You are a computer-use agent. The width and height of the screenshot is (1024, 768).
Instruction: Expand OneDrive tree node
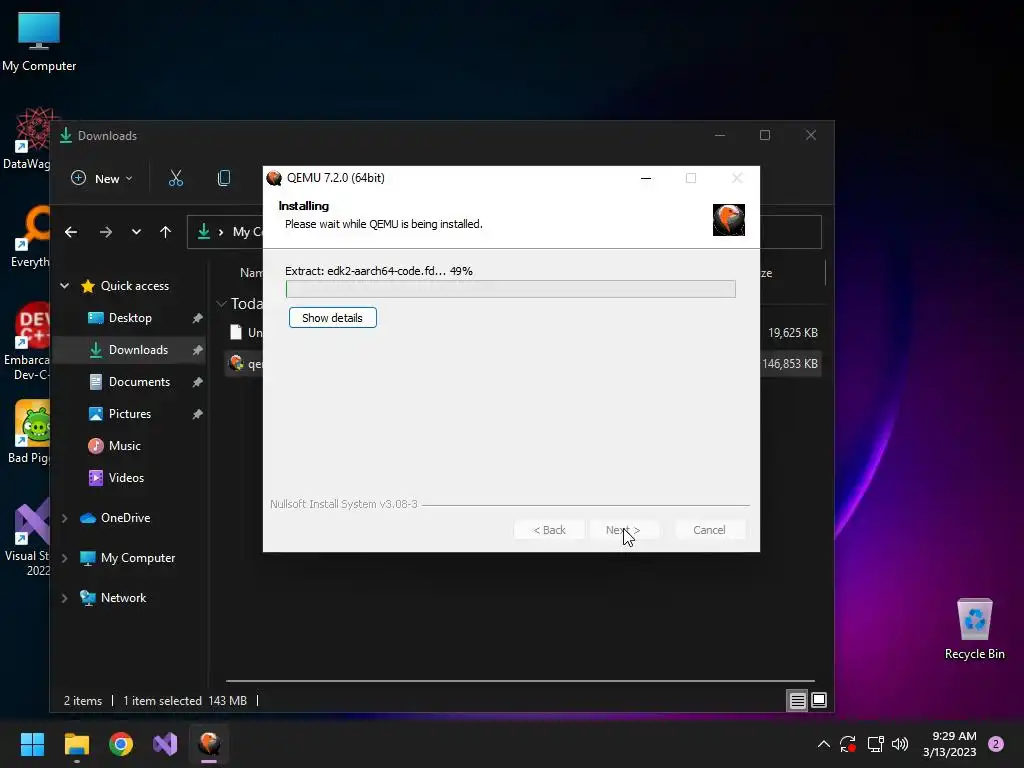coord(65,518)
